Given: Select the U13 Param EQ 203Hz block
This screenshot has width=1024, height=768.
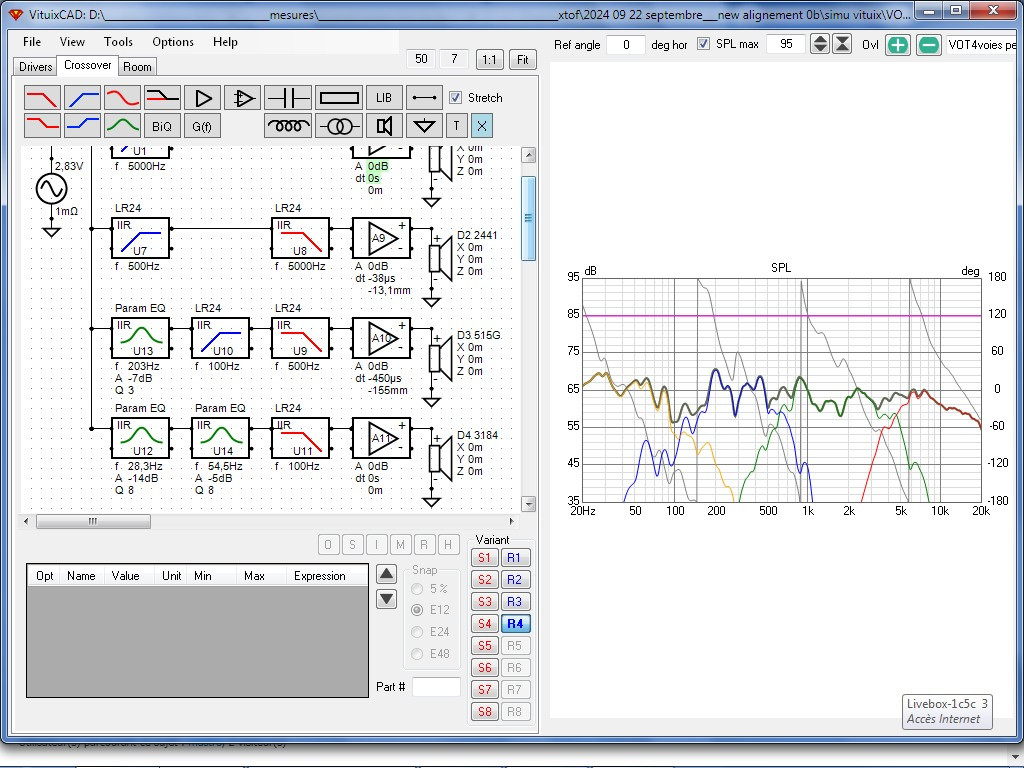Looking at the screenshot, I should pyautogui.click(x=140, y=338).
